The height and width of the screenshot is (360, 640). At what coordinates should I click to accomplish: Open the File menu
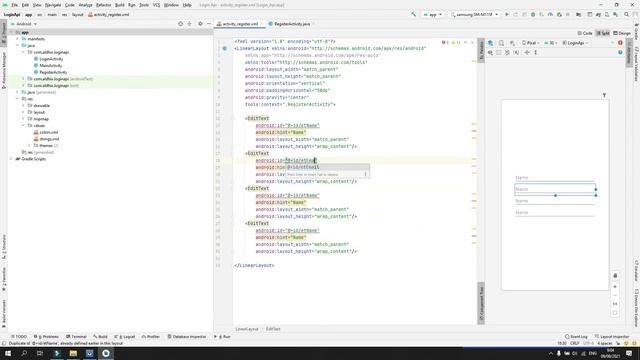[15, 5]
